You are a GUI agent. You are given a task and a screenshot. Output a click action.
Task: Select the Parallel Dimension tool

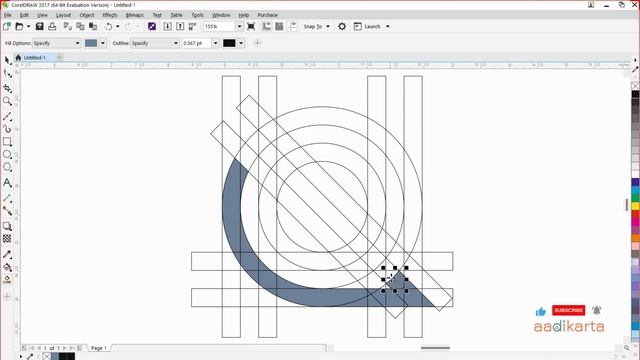pyautogui.click(x=7, y=198)
